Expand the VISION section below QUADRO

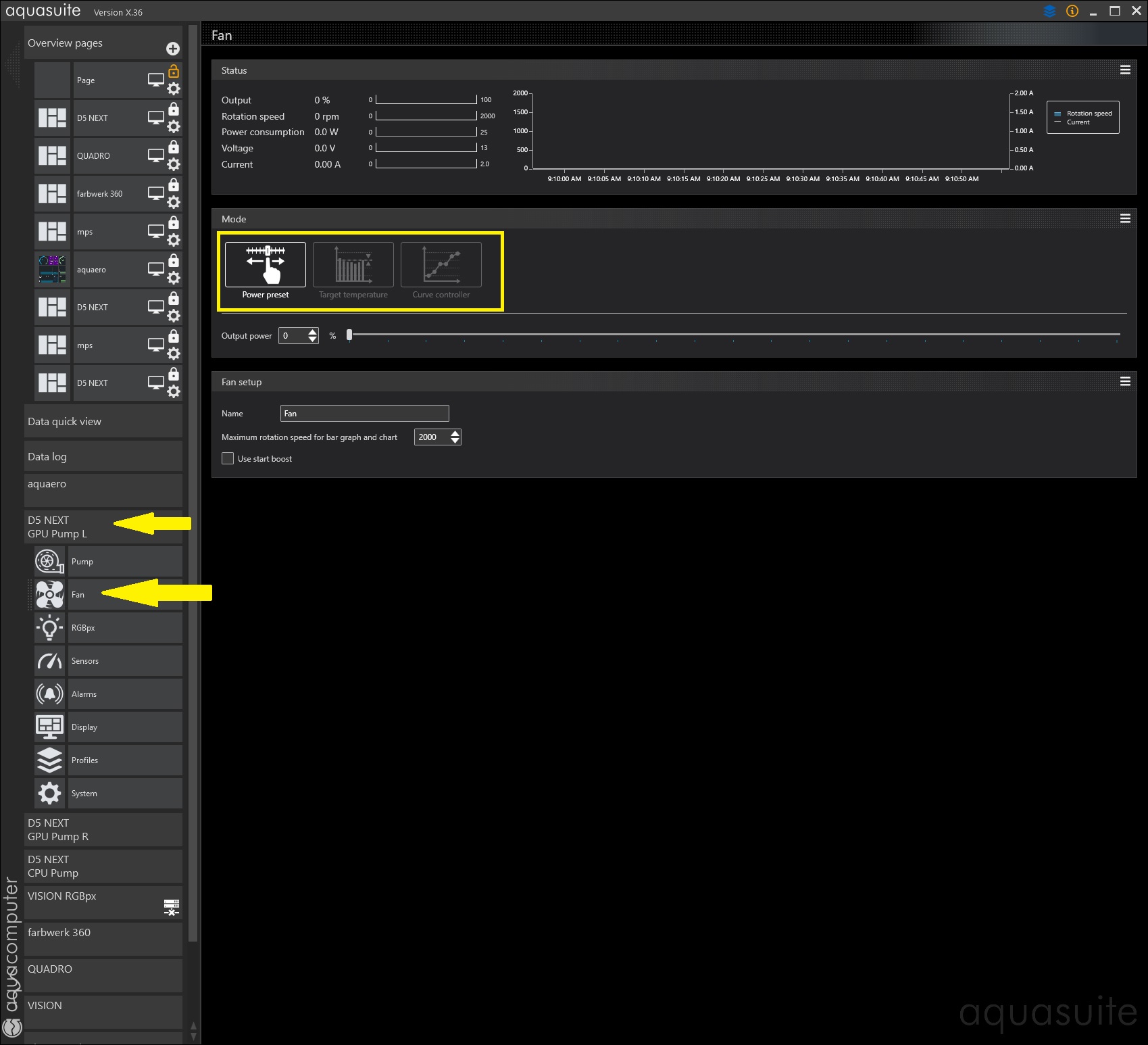click(103, 1013)
